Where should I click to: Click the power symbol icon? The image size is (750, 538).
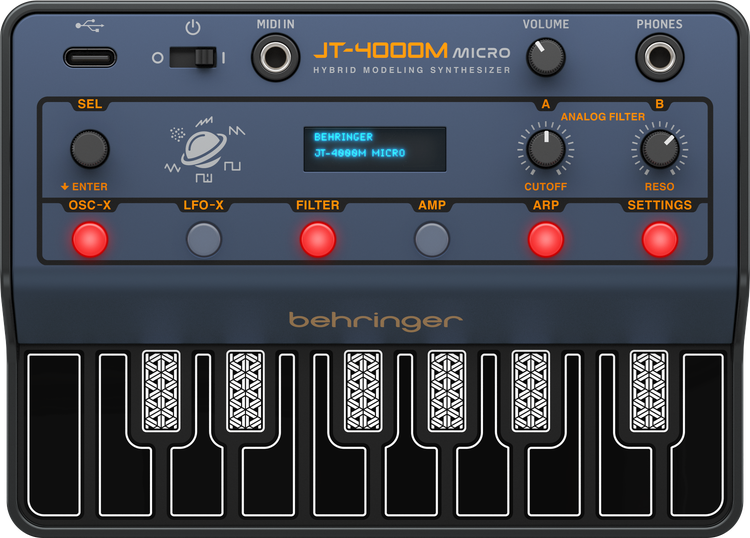click(x=193, y=27)
